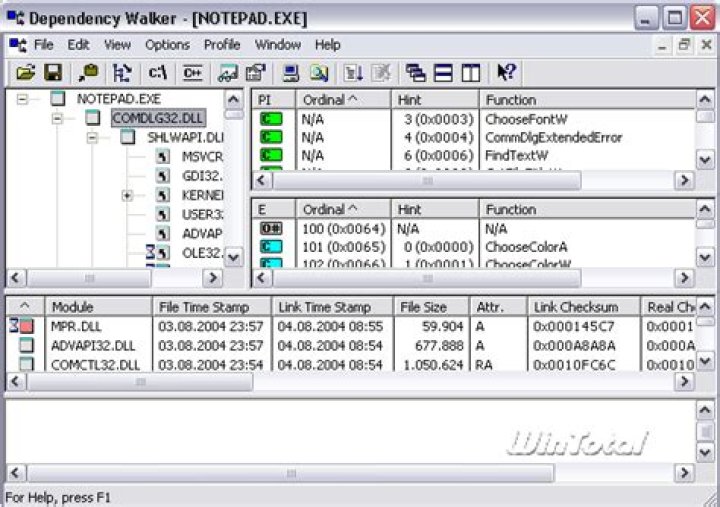Click the module list horizontal scroll thumb
The width and height of the screenshot is (720, 507).
coord(140,382)
